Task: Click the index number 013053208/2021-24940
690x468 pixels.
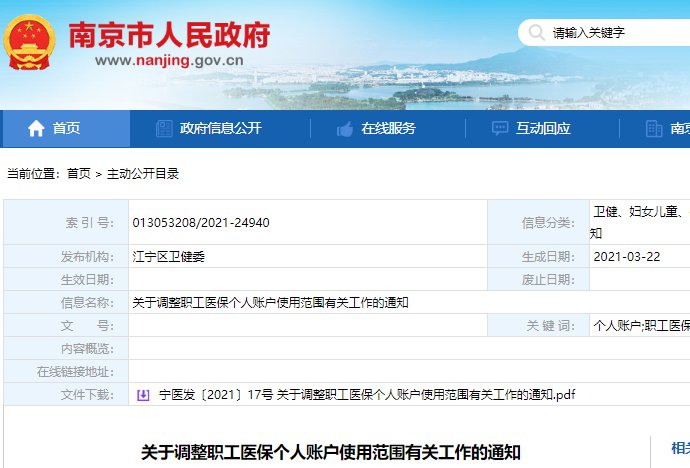Action: (x=200, y=223)
